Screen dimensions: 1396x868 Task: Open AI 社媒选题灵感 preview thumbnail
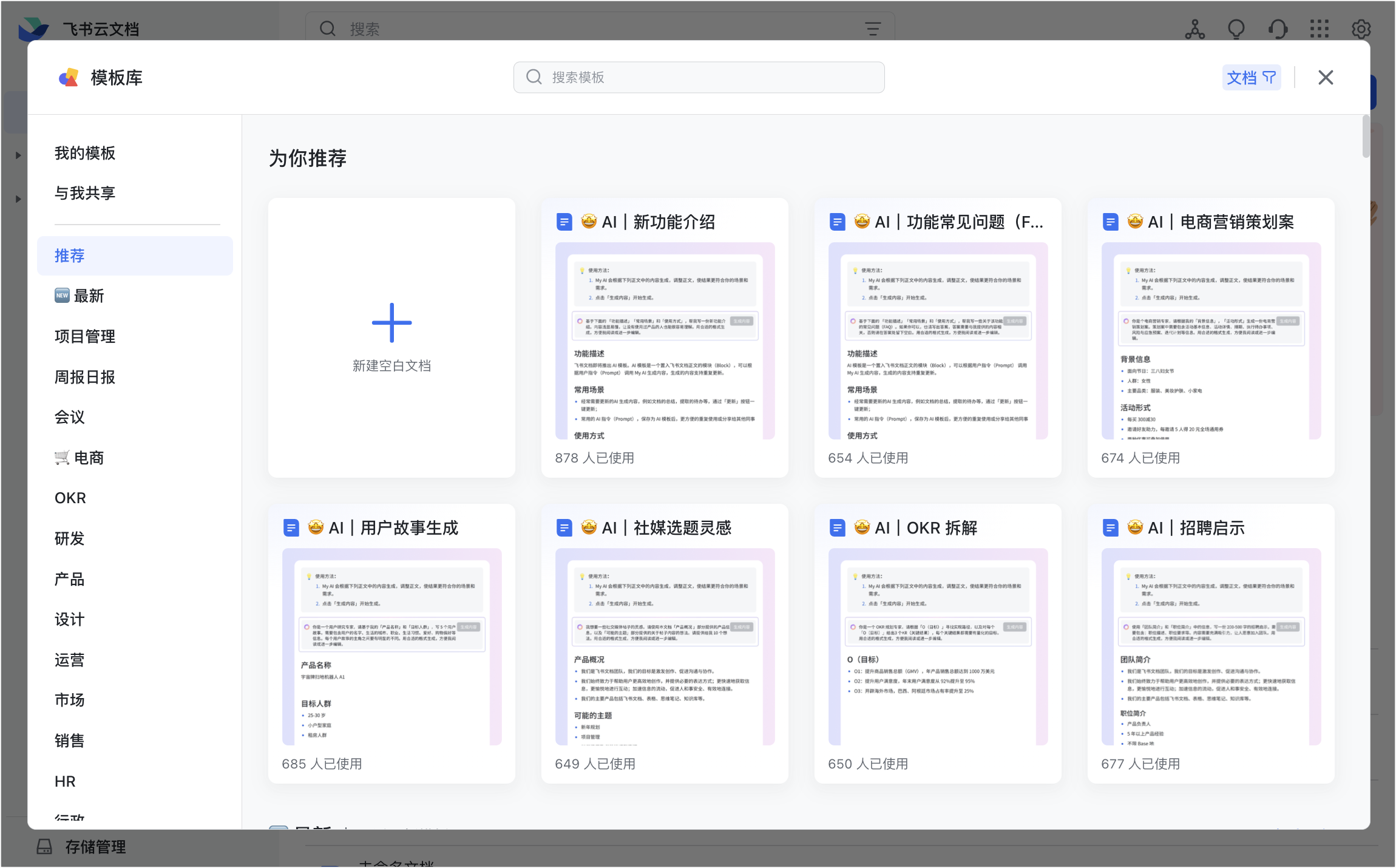coord(665,646)
